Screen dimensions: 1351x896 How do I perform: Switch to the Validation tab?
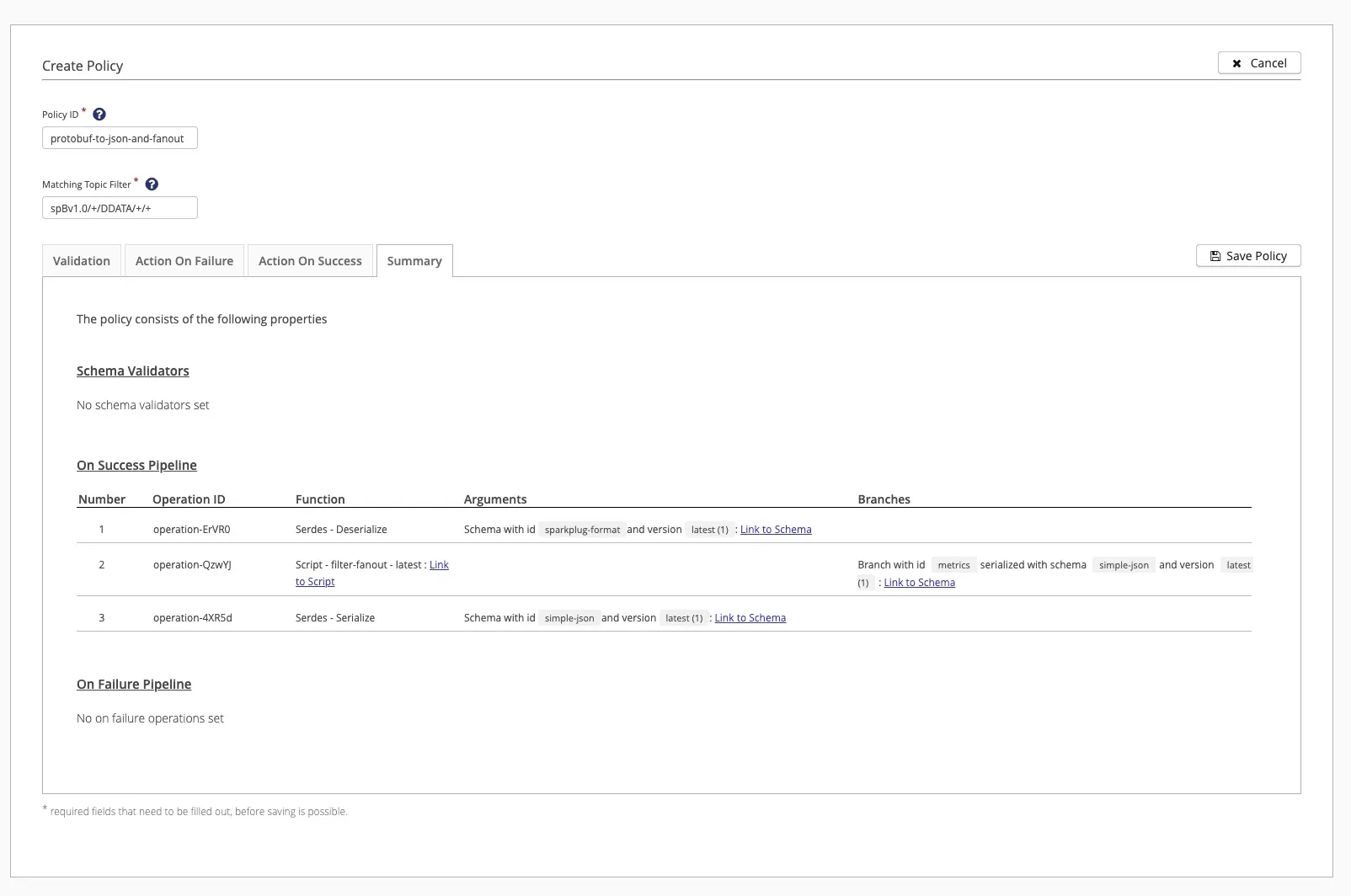81,260
